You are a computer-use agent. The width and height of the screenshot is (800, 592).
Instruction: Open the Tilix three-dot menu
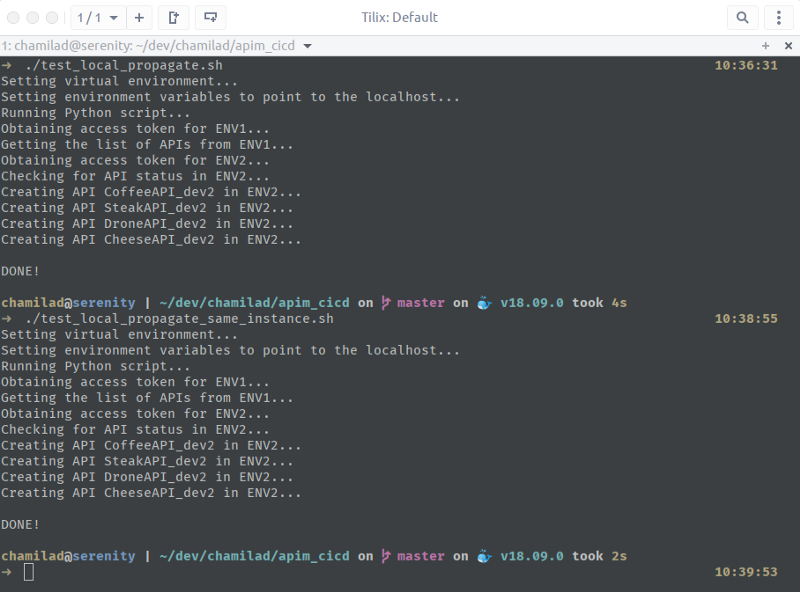pyautogui.click(x=779, y=18)
